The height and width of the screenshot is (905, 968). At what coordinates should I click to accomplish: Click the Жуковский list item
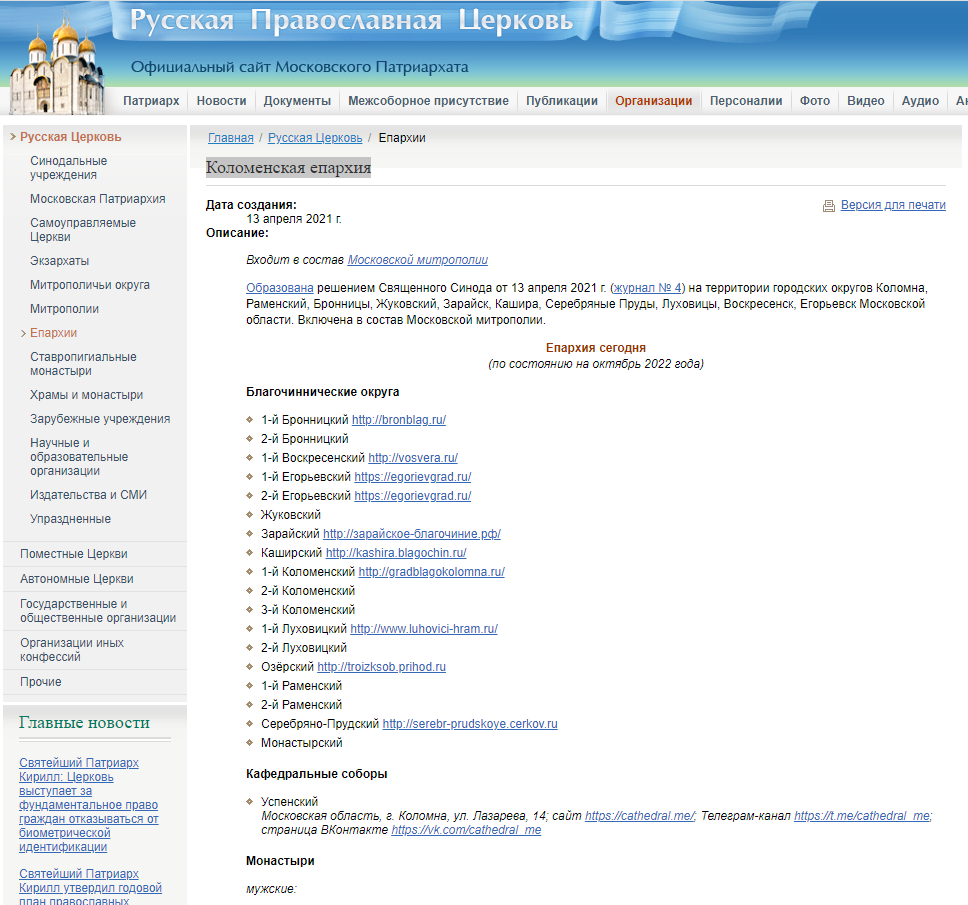(291, 515)
